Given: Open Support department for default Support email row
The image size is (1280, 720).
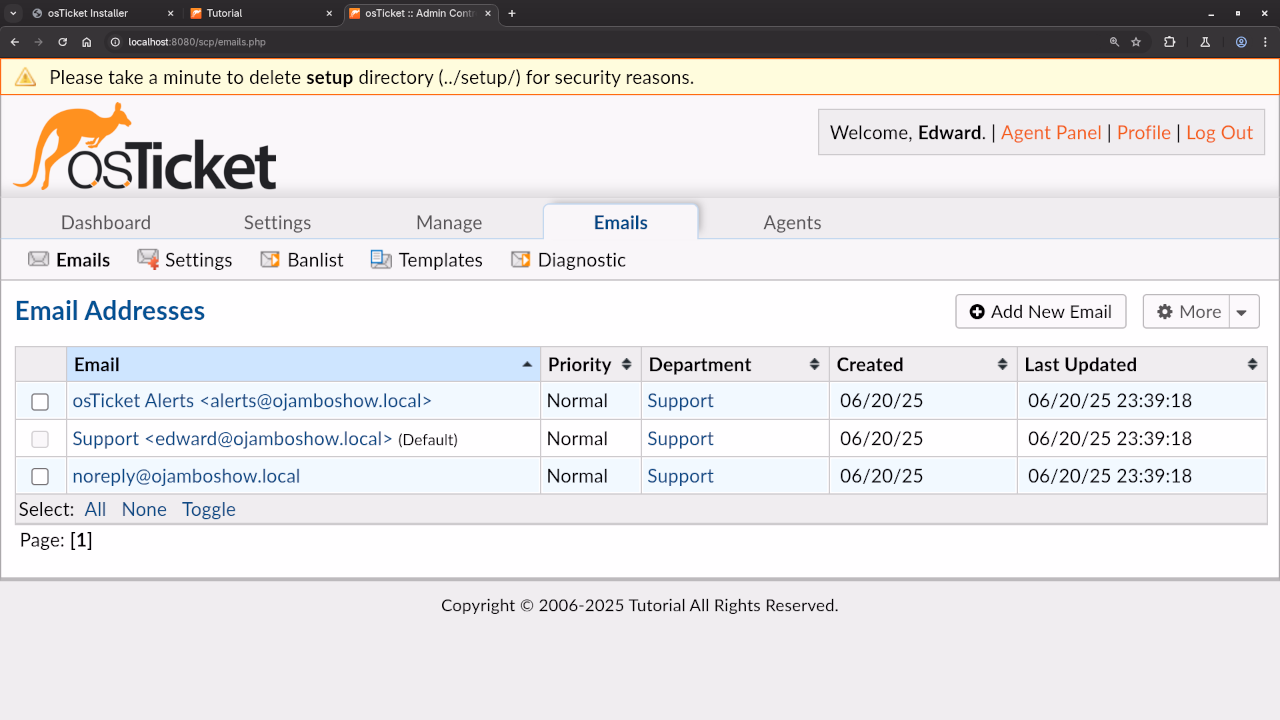Looking at the screenshot, I should click(680, 439).
